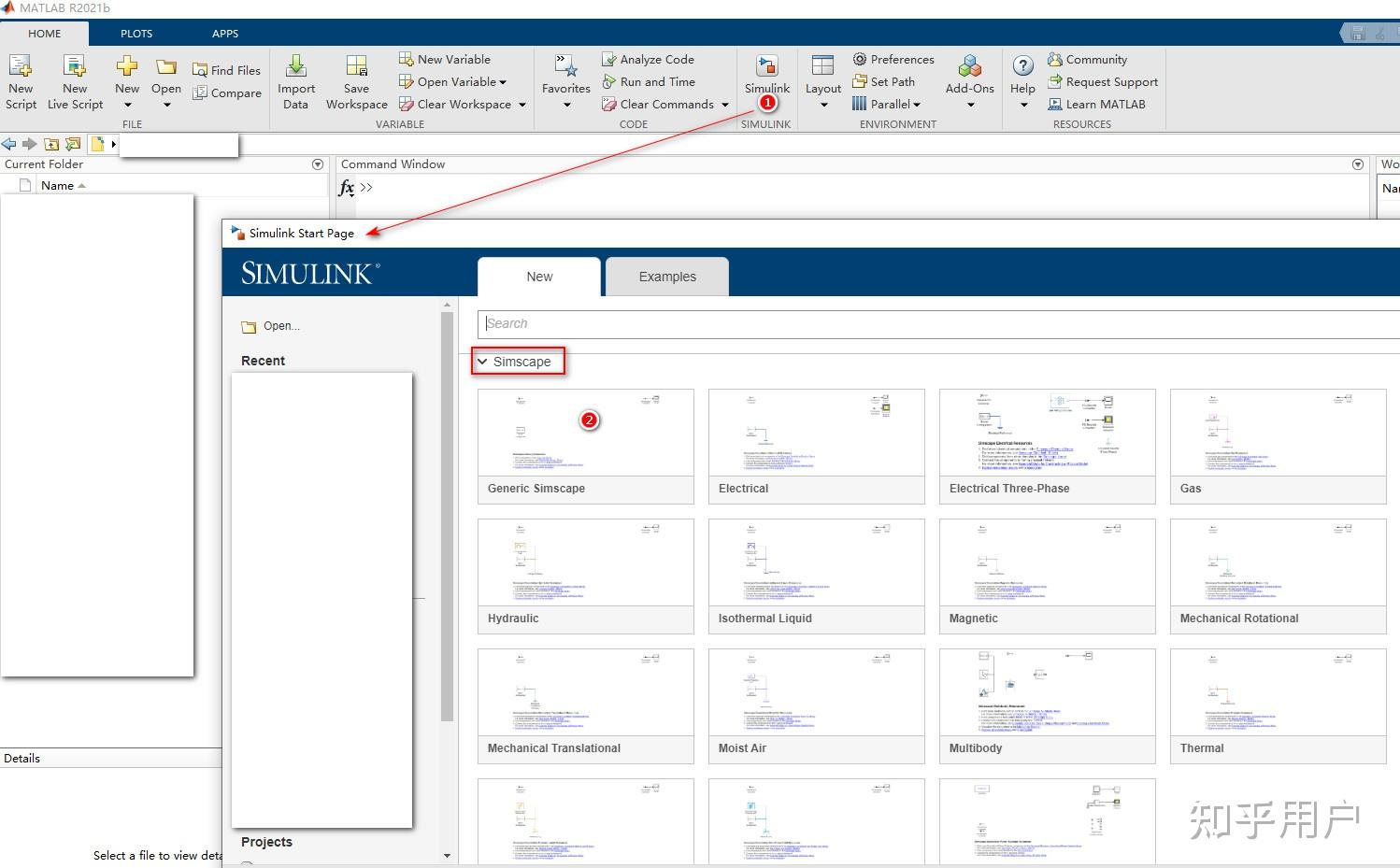This screenshot has width=1400, height=868.
Task: Click Open... in Simulink Start Page sidebar
Action: pyautogui.click(x=271, y=326)
